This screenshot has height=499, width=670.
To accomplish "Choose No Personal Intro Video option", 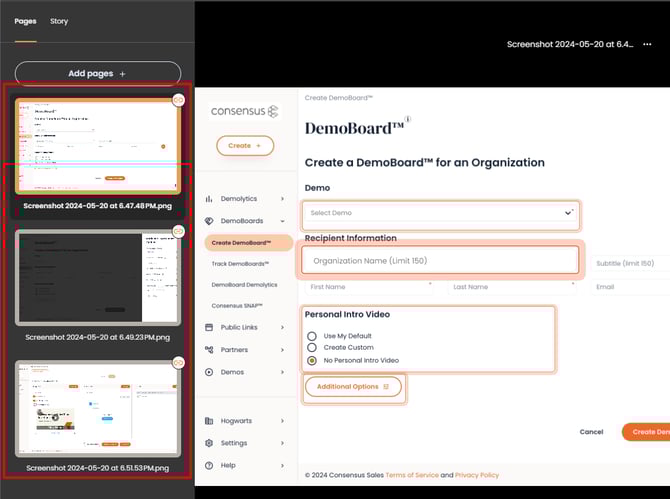I will (313, 360).
